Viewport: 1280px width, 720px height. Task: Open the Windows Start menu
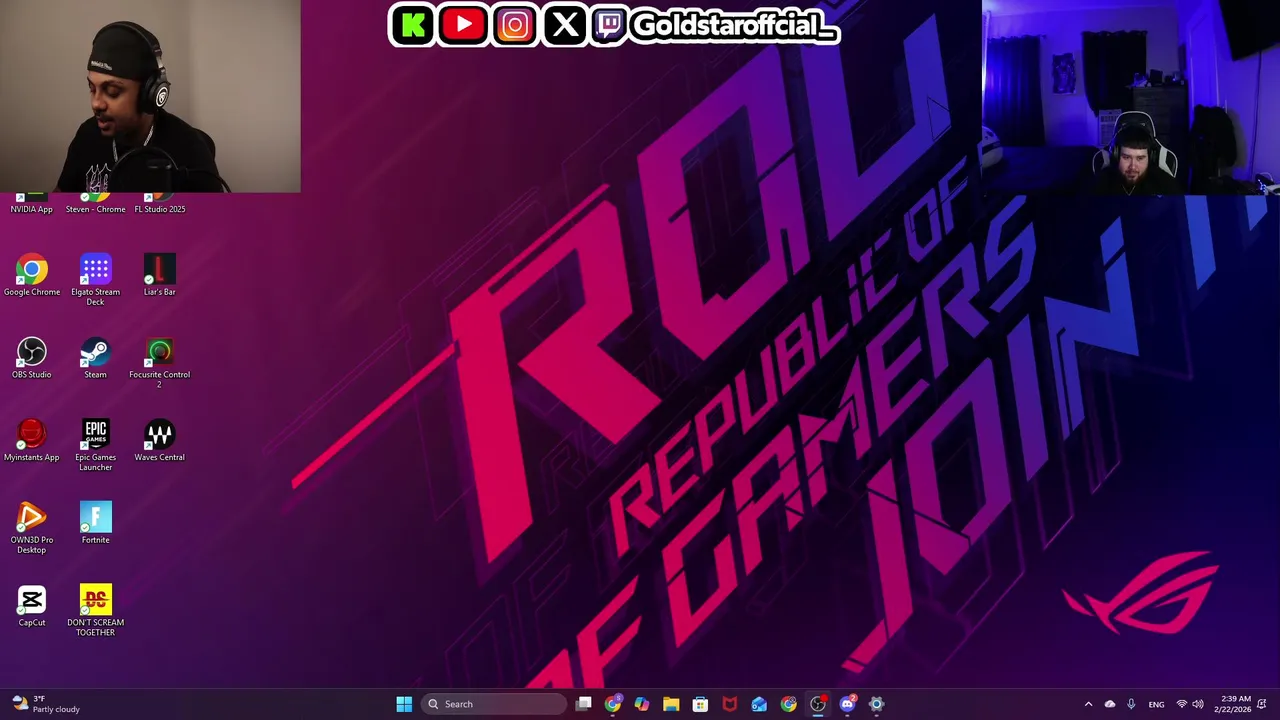404,704
